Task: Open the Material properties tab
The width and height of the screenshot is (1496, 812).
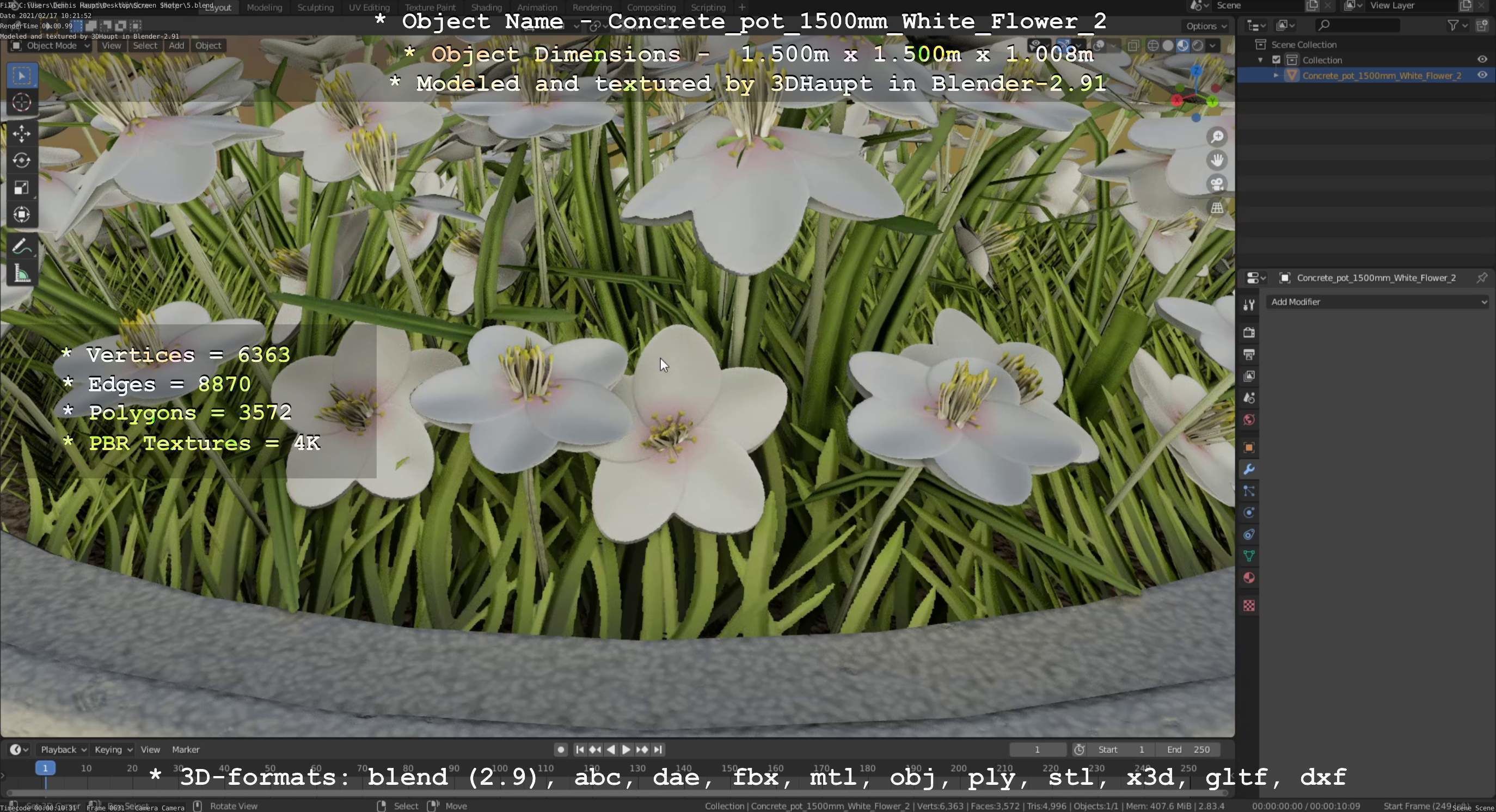Action: pos(1249,578)
